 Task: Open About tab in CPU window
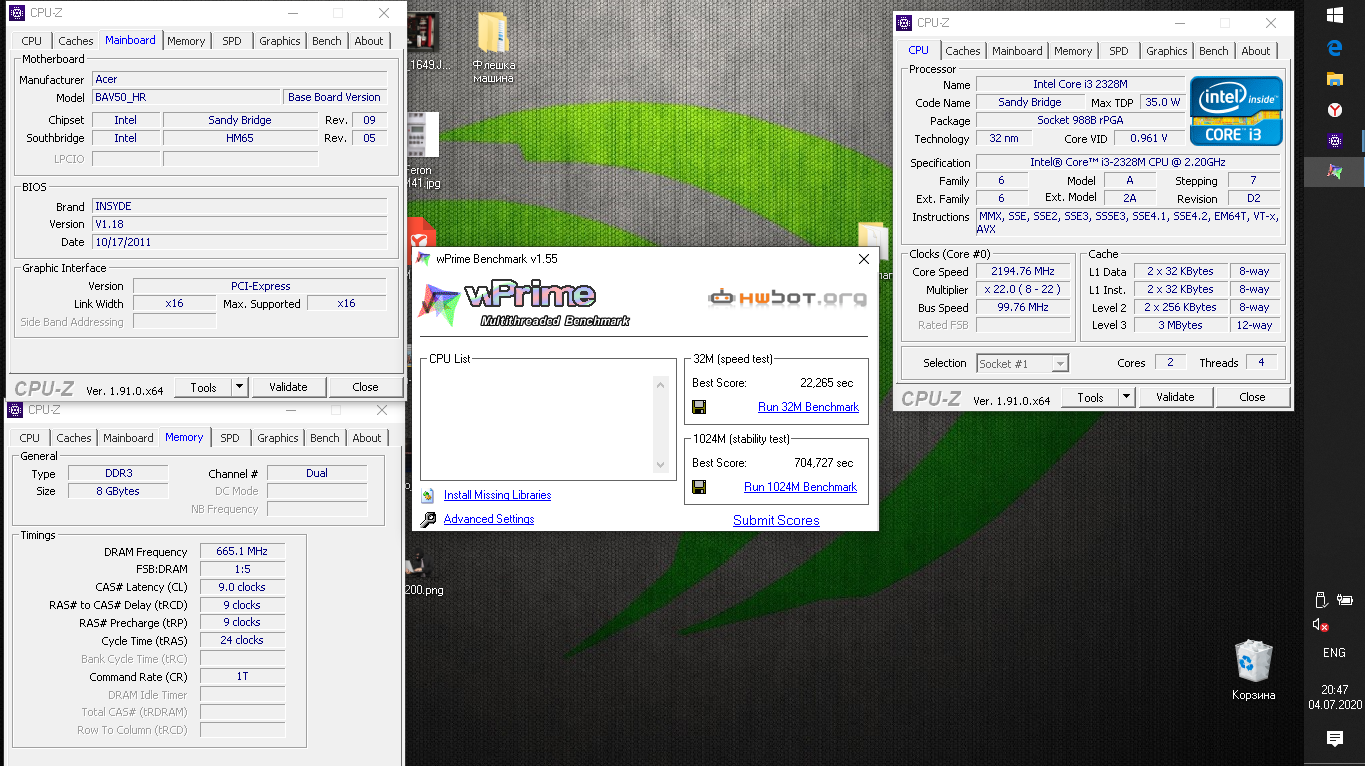click(1256, 51)
